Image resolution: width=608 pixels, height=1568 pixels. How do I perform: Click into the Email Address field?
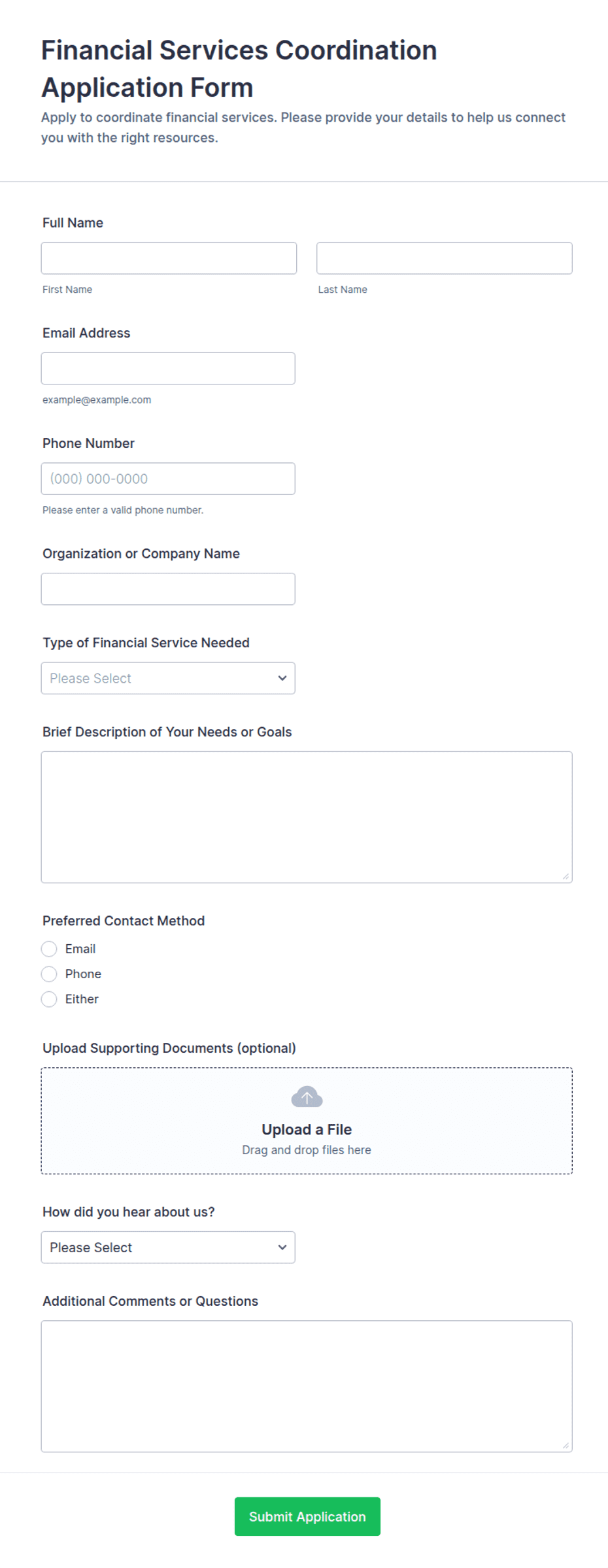[168, 369]
